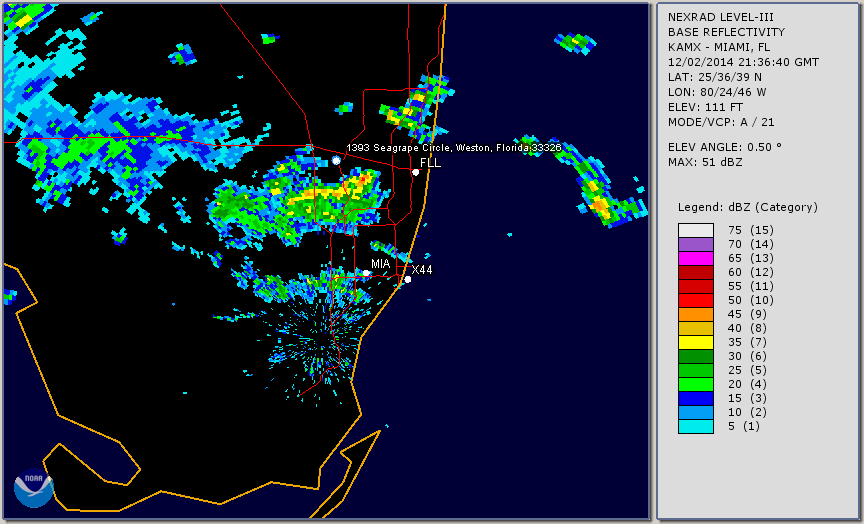The image size is (864, 524).
Task: Click the 'LON: 80/24/46 W' text
Action: point(717,92)
